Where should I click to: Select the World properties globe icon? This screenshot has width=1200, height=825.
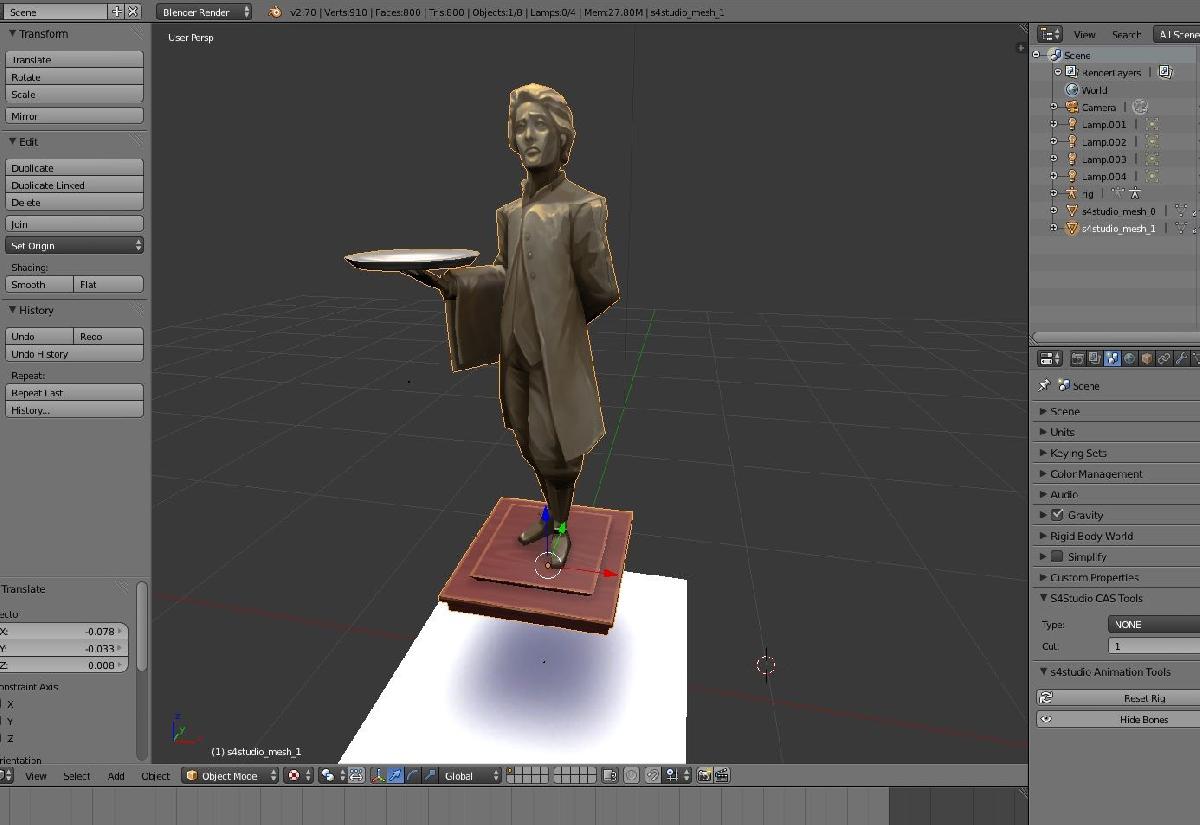[x=1128, y=357]
